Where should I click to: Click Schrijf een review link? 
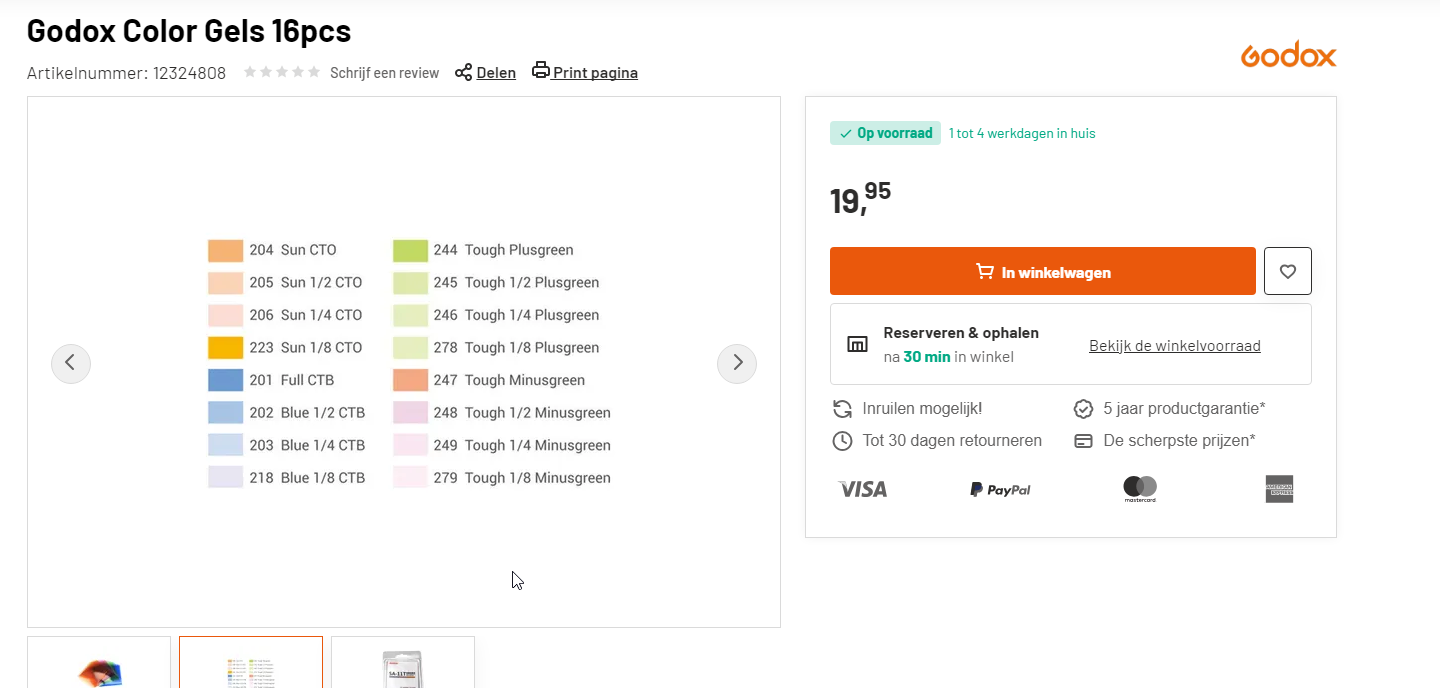pos(384,73)
